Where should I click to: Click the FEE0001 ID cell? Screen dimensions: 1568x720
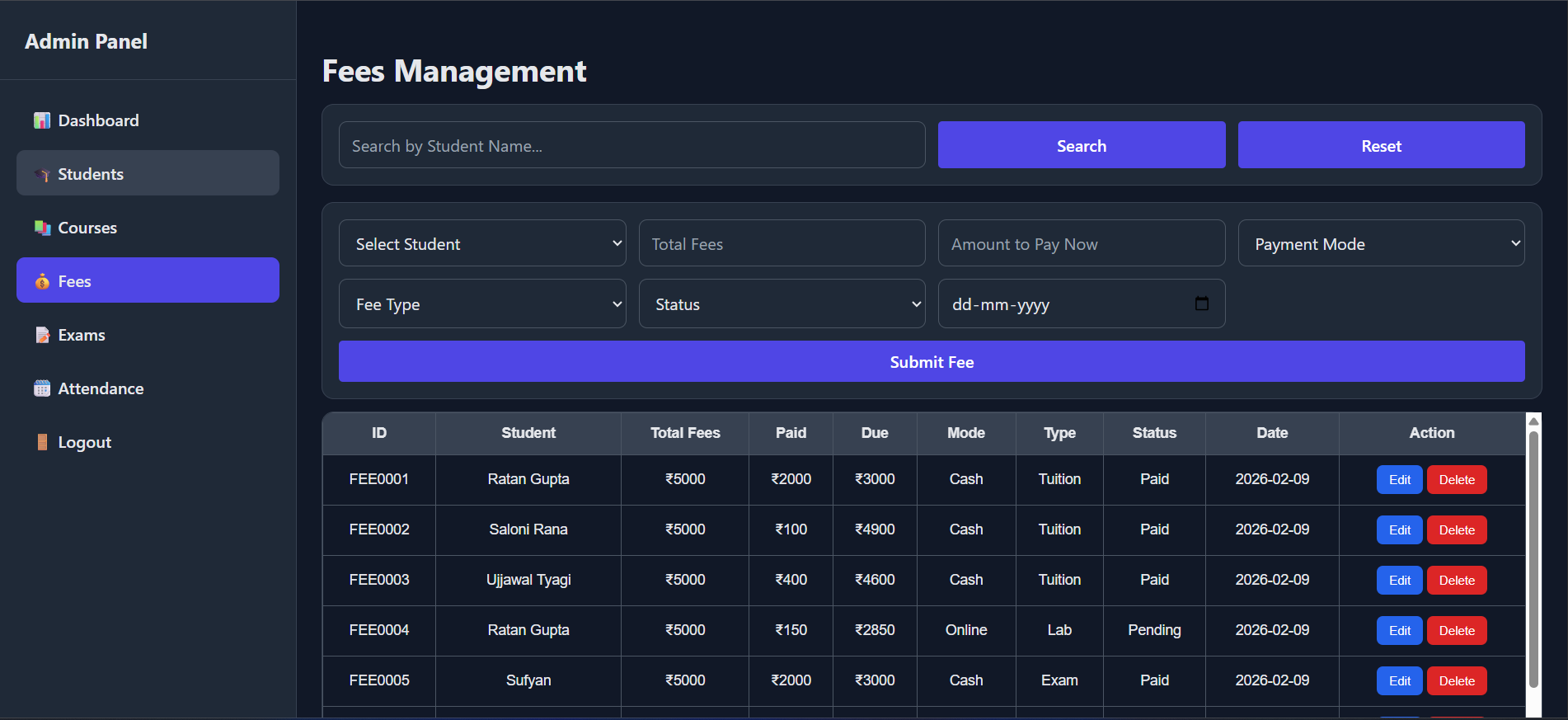tap(379, 479)
